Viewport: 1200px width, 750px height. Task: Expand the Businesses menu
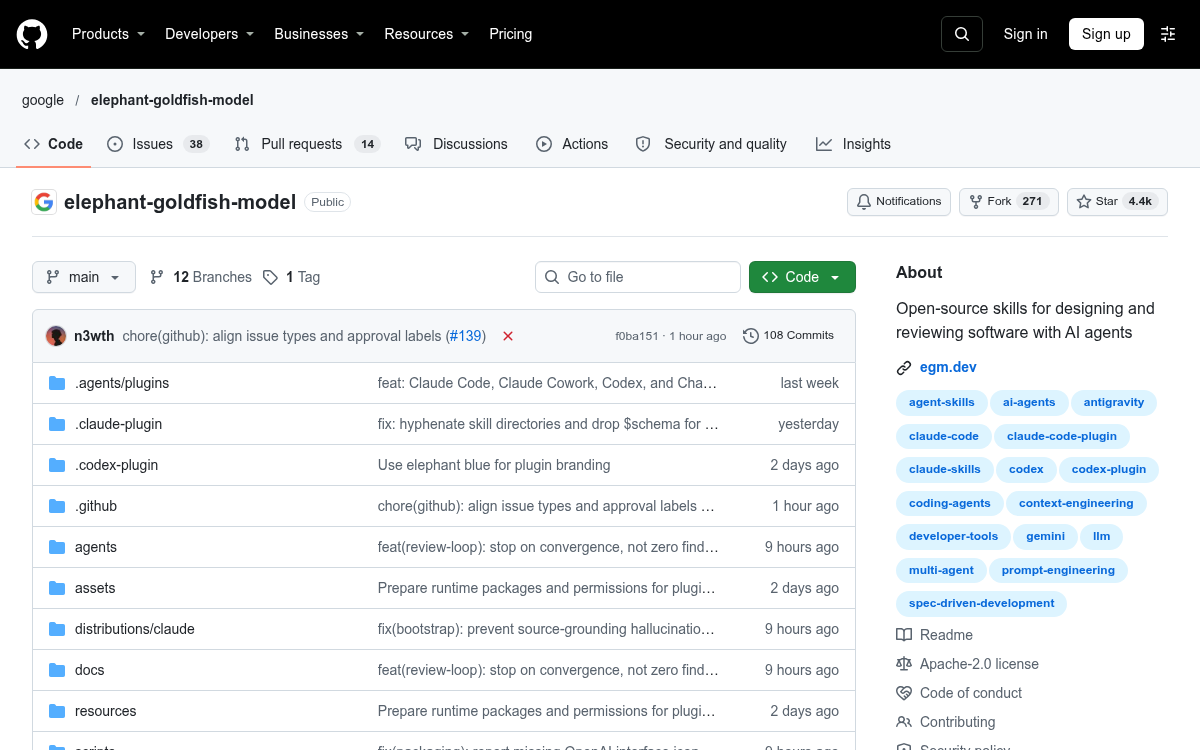319,34
